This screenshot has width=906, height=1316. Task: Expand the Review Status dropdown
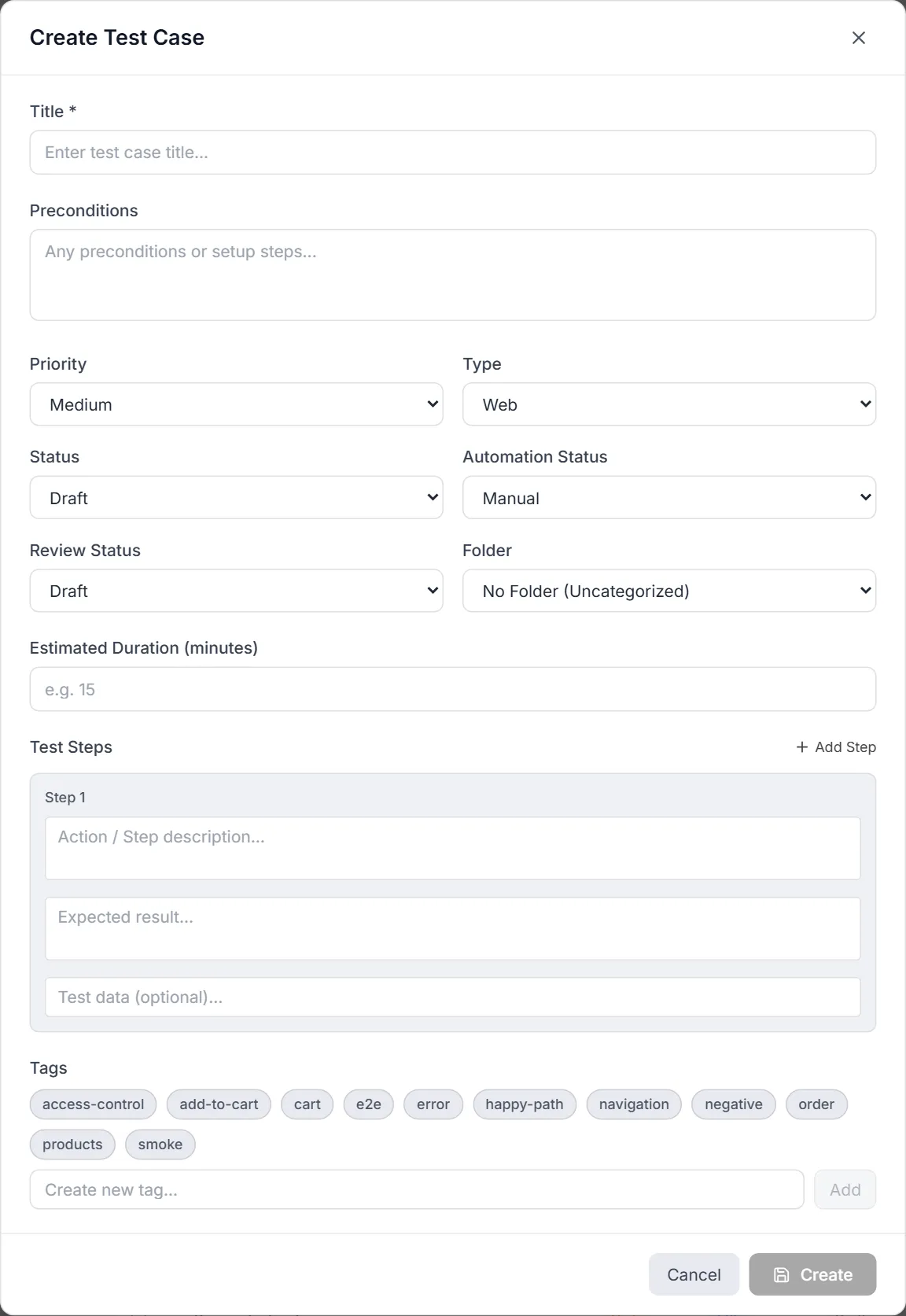click(237, 591)
